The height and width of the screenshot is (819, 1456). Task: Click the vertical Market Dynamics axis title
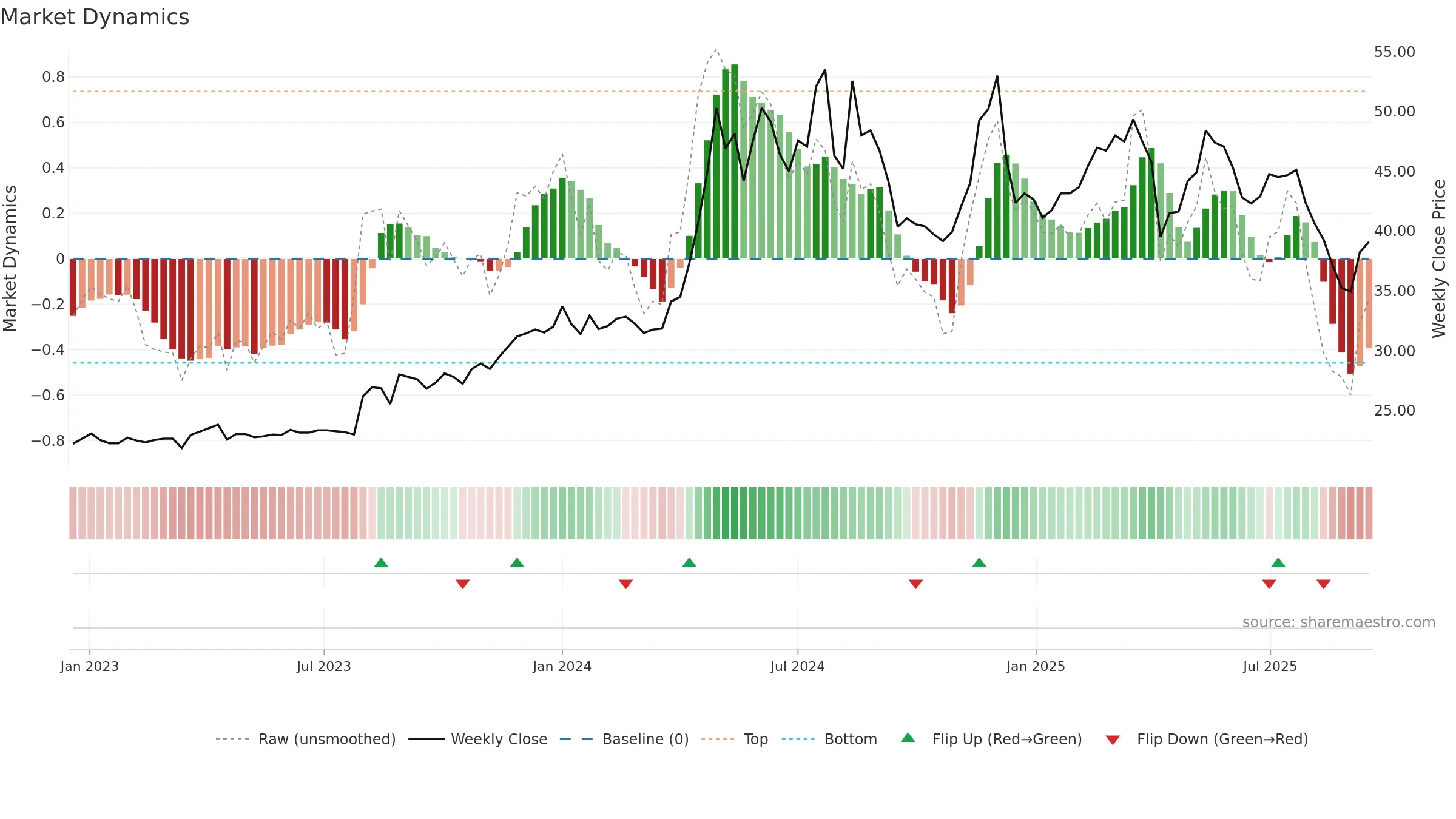[10, 258]
